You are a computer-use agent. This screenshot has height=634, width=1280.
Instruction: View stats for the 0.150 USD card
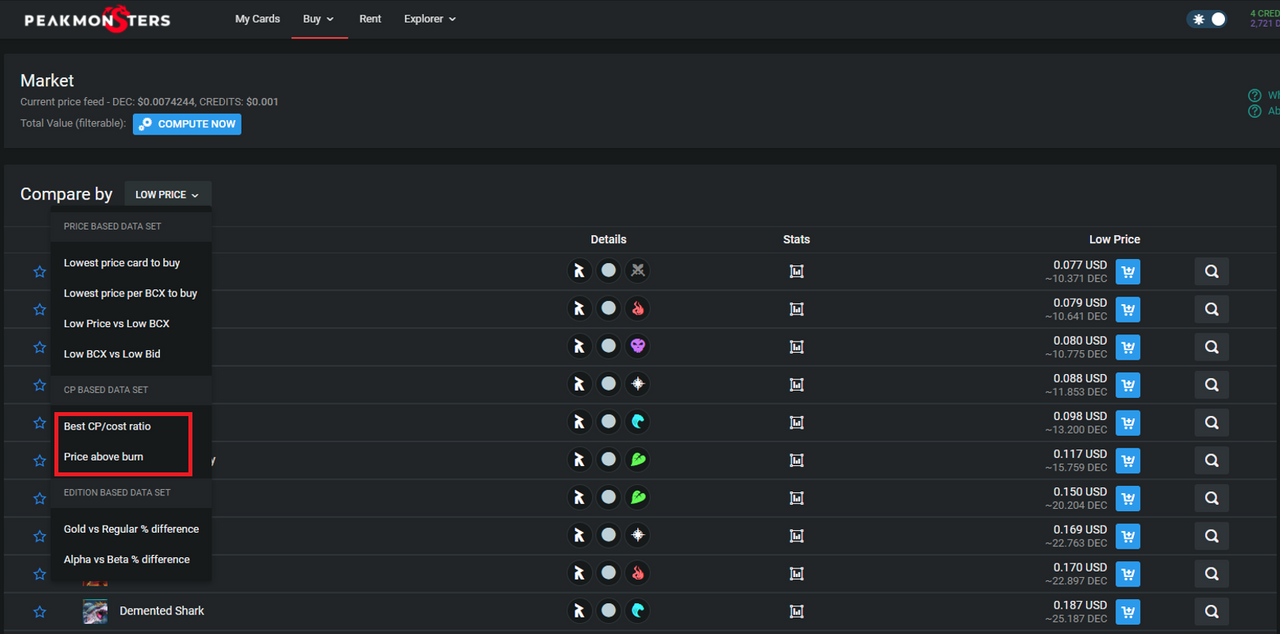tap(797, 498)
